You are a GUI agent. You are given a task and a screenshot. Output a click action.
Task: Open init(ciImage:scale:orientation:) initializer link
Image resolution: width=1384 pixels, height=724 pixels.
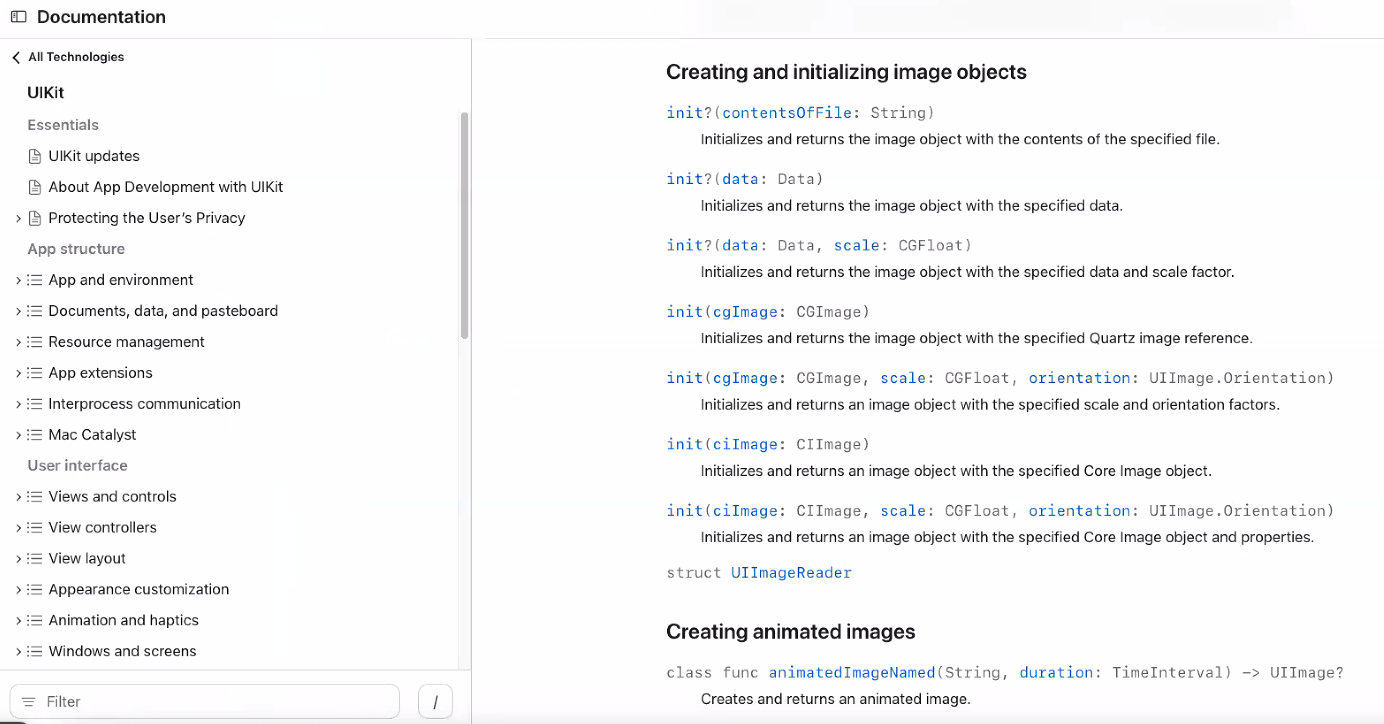click(x=1001, y=511)
